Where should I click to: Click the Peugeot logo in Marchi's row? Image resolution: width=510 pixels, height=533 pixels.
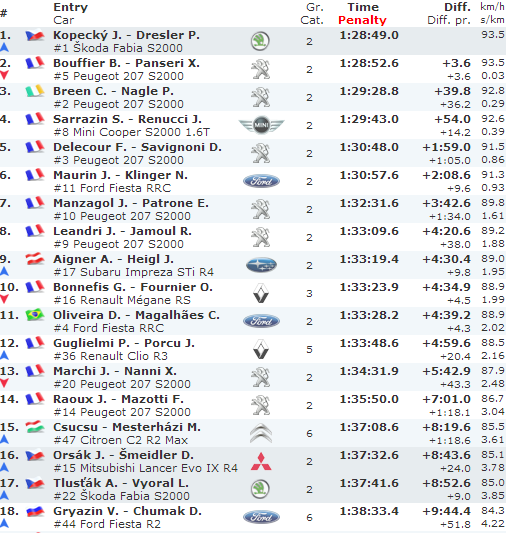[x=260, y=377]
